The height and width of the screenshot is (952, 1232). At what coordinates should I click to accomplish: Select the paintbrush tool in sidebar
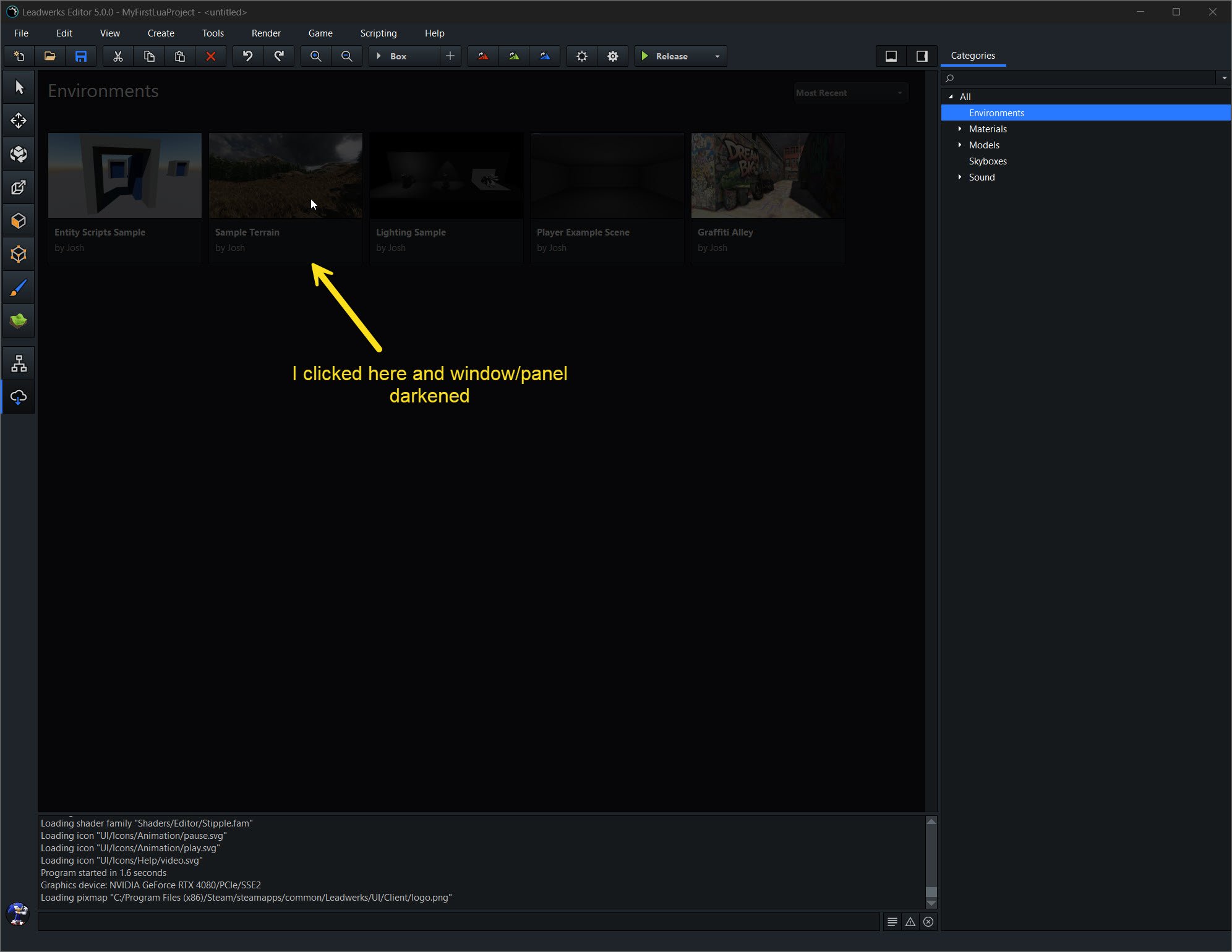(19, 287)
